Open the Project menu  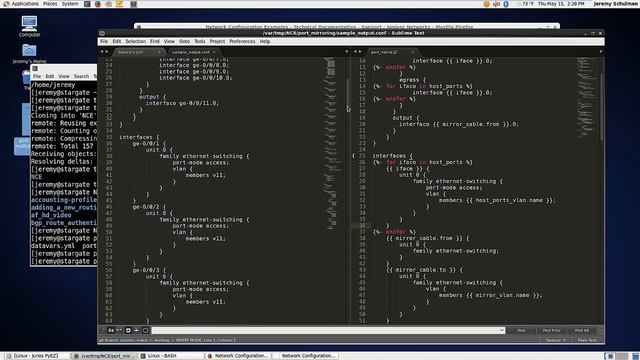(217, 41)
